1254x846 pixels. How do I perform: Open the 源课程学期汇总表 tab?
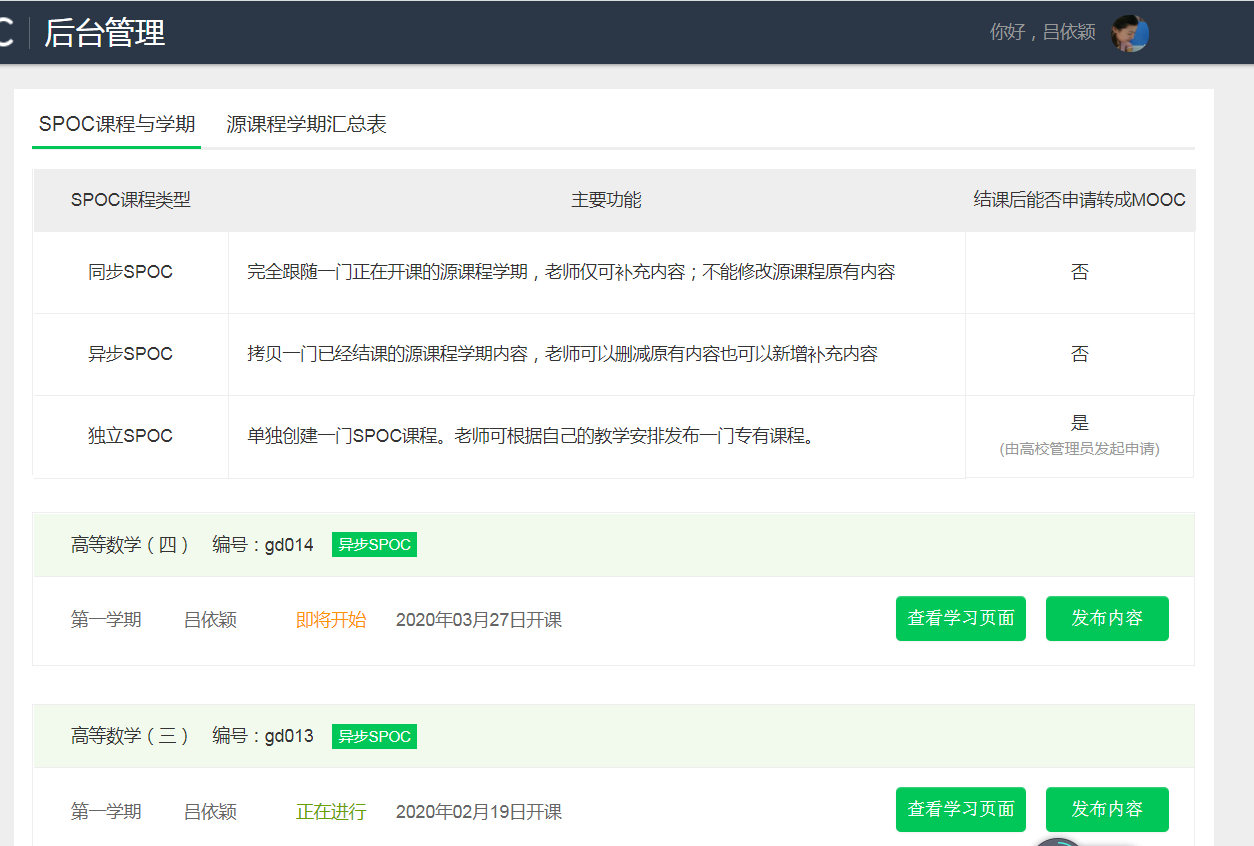coord(306,125)
